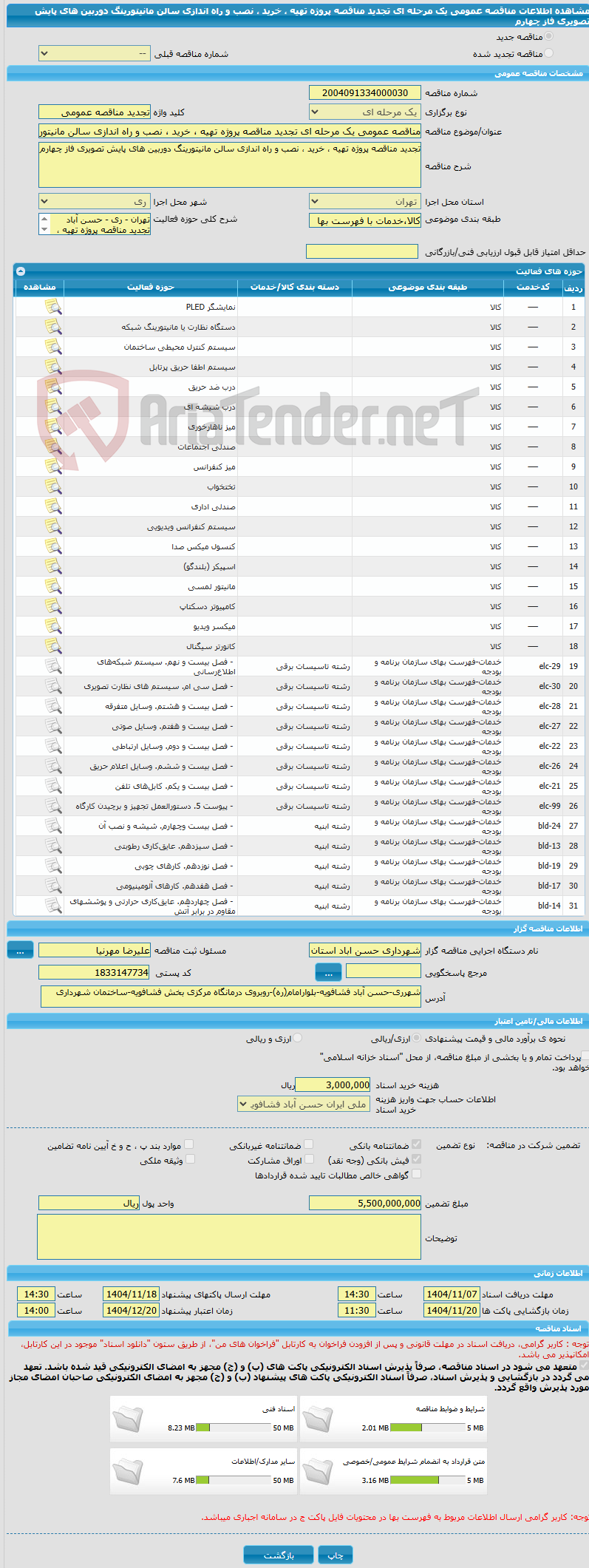This screenshot has width=589, height=1568.
Task: Sort by دسته بندی کالا/خدمات column header
Action: click(295, 287)
